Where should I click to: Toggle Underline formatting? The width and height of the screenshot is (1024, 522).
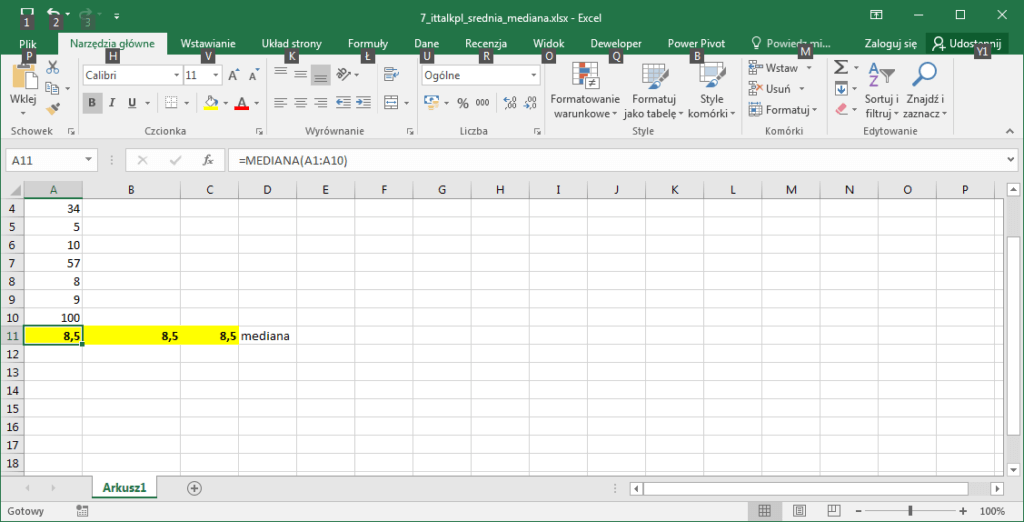tap(132, 103)
